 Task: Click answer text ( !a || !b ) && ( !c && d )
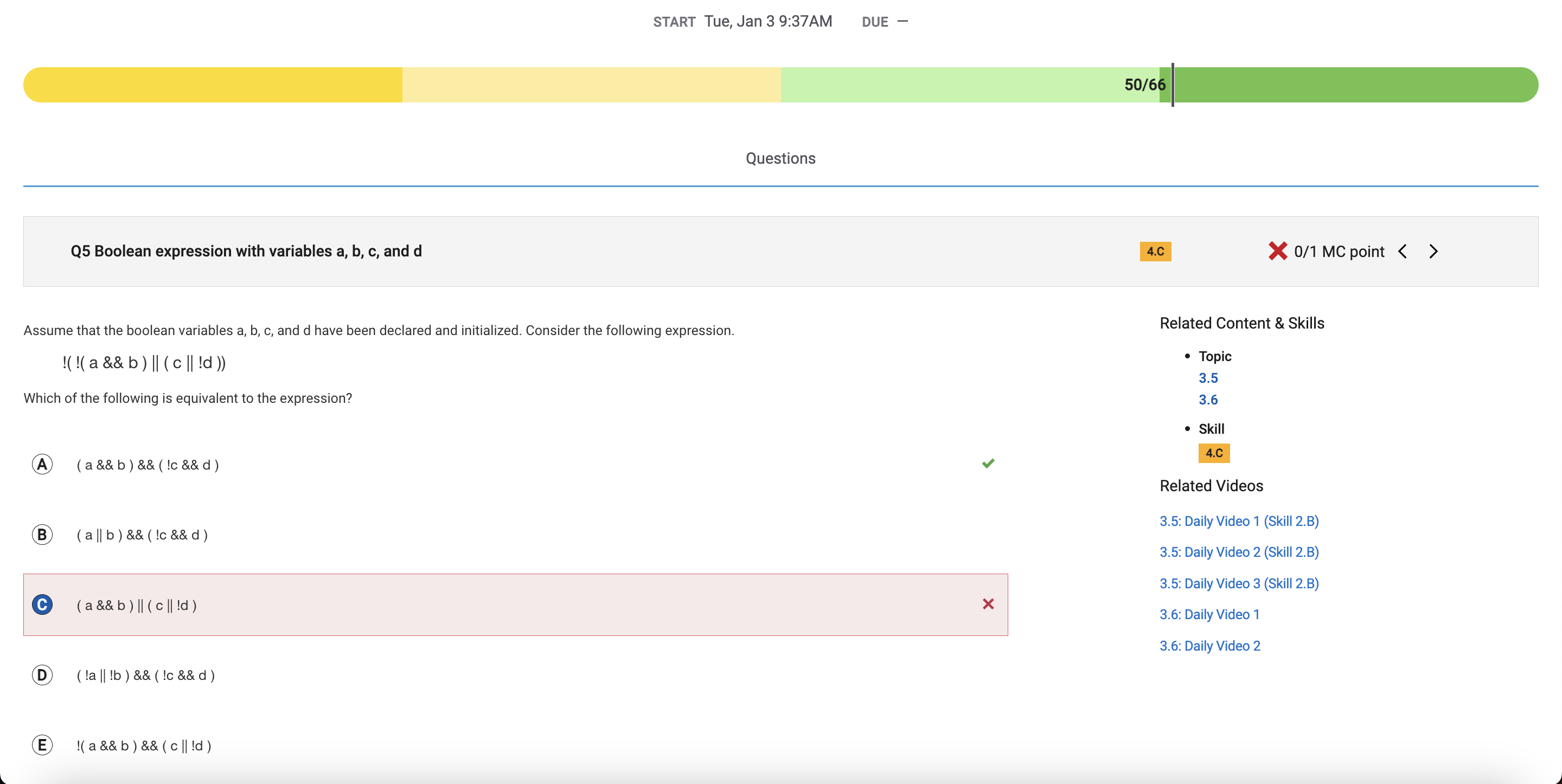pyautogui.click(x=145, y=676)
